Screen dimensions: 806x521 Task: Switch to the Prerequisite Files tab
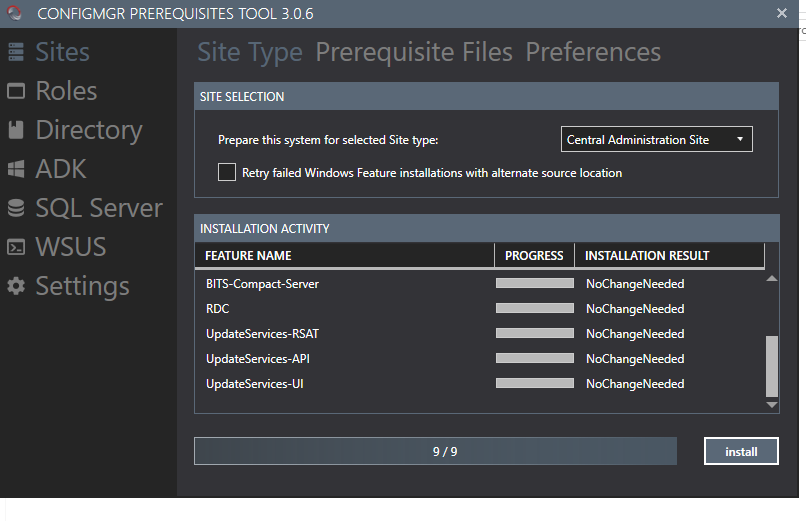coord(414,52)
